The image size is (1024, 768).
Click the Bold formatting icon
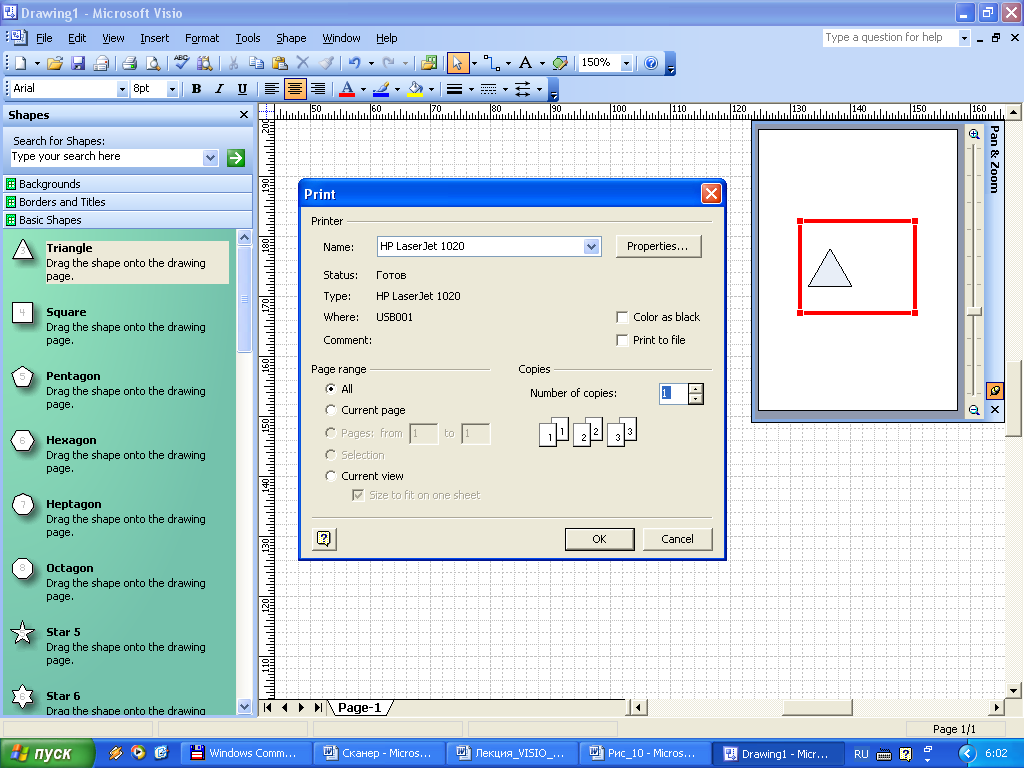click(196, 89)
